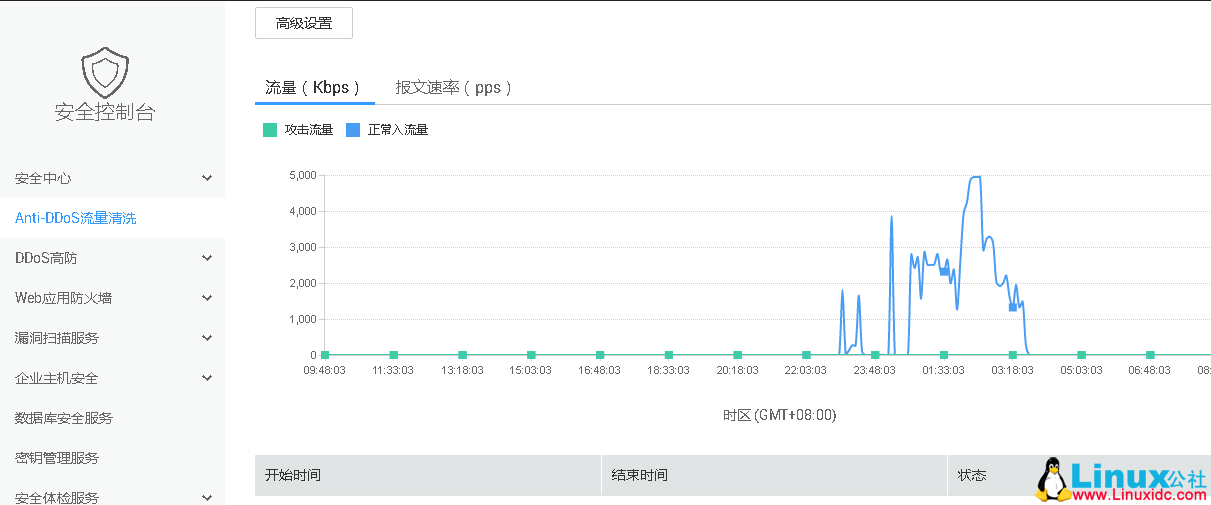The height and width of the screenshot is (505, 1211).
Task: Click attack traffic marker at 16:48:03
Action: 600,355
